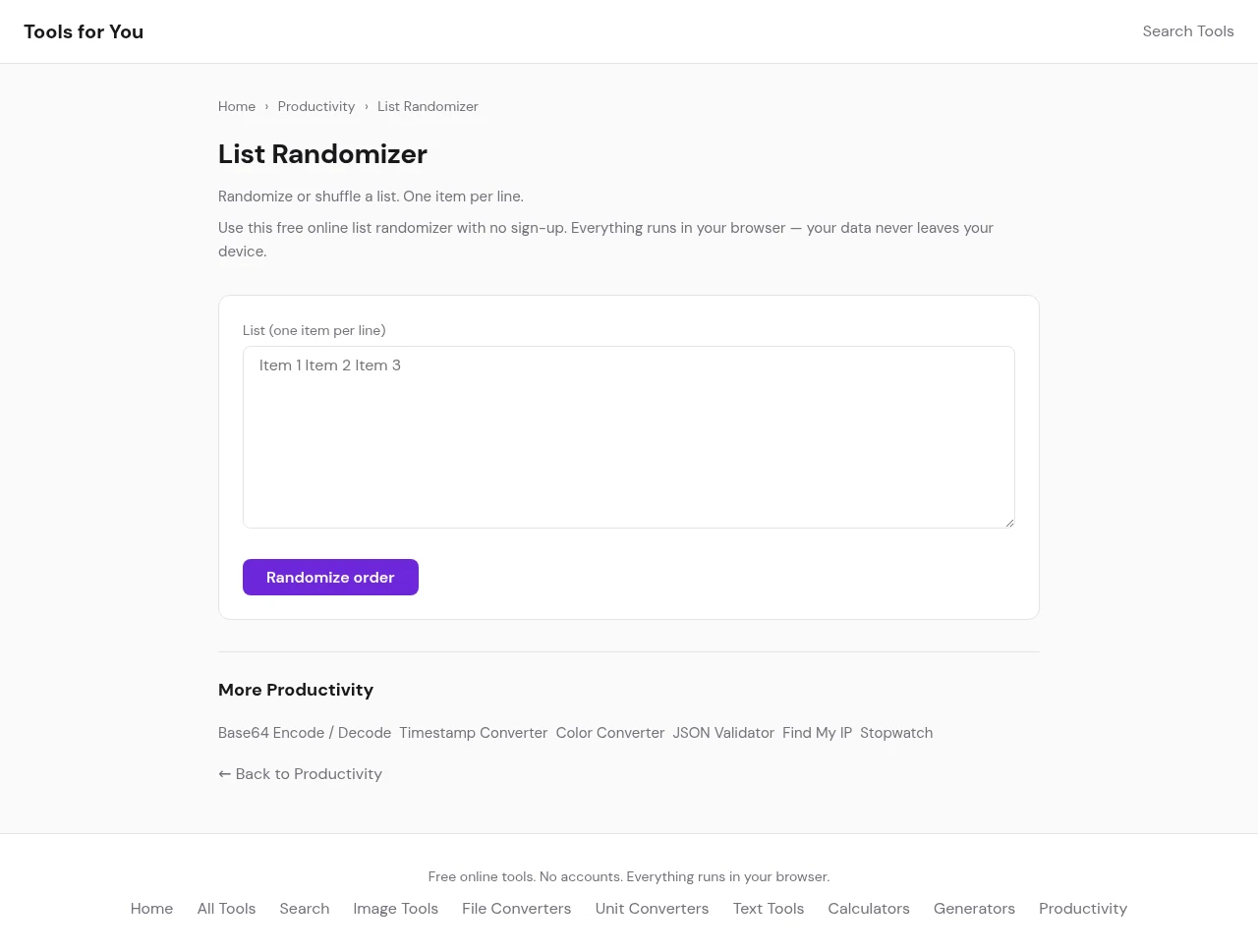
Task: Visit Unit Converters footer link
Action: (x=652, y=909)
